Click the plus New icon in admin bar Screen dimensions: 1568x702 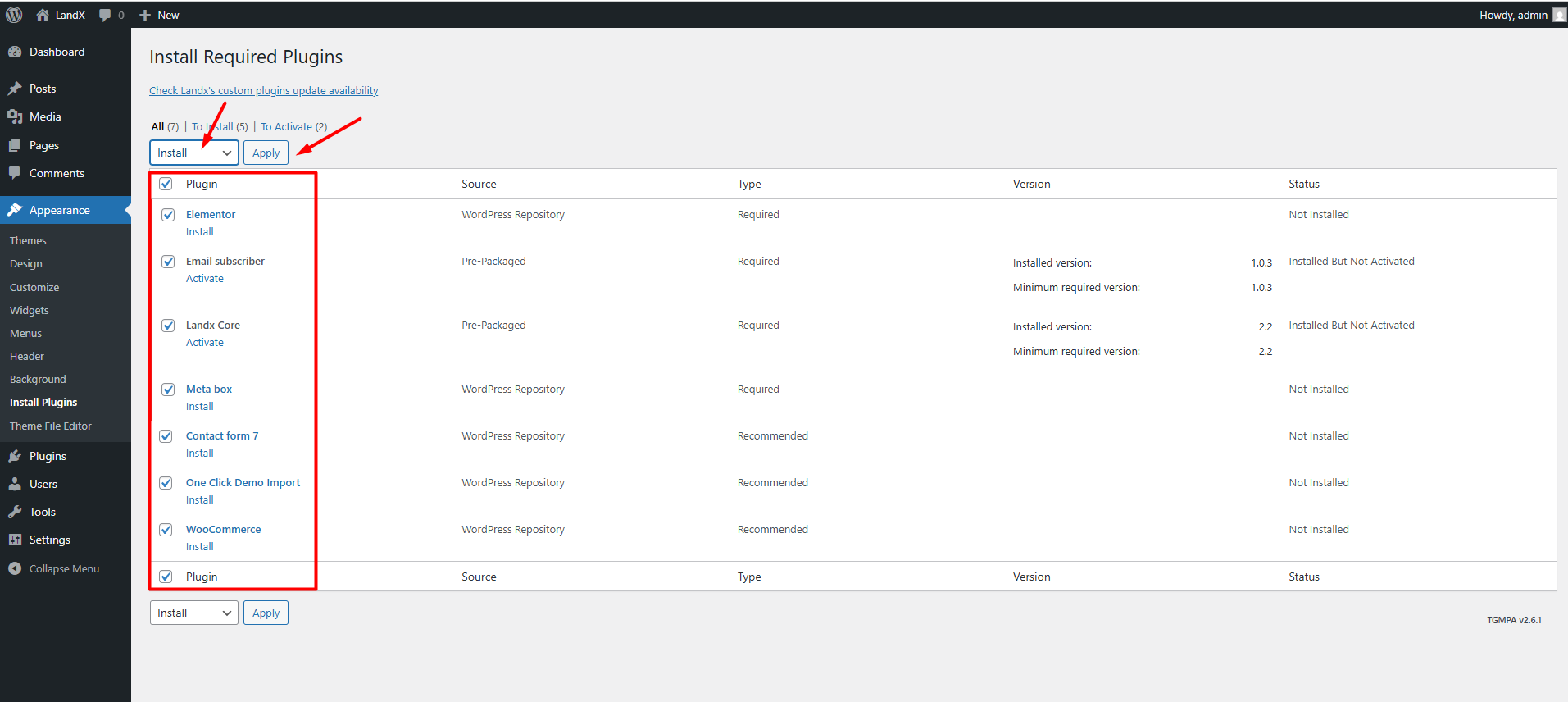point(145,15)
